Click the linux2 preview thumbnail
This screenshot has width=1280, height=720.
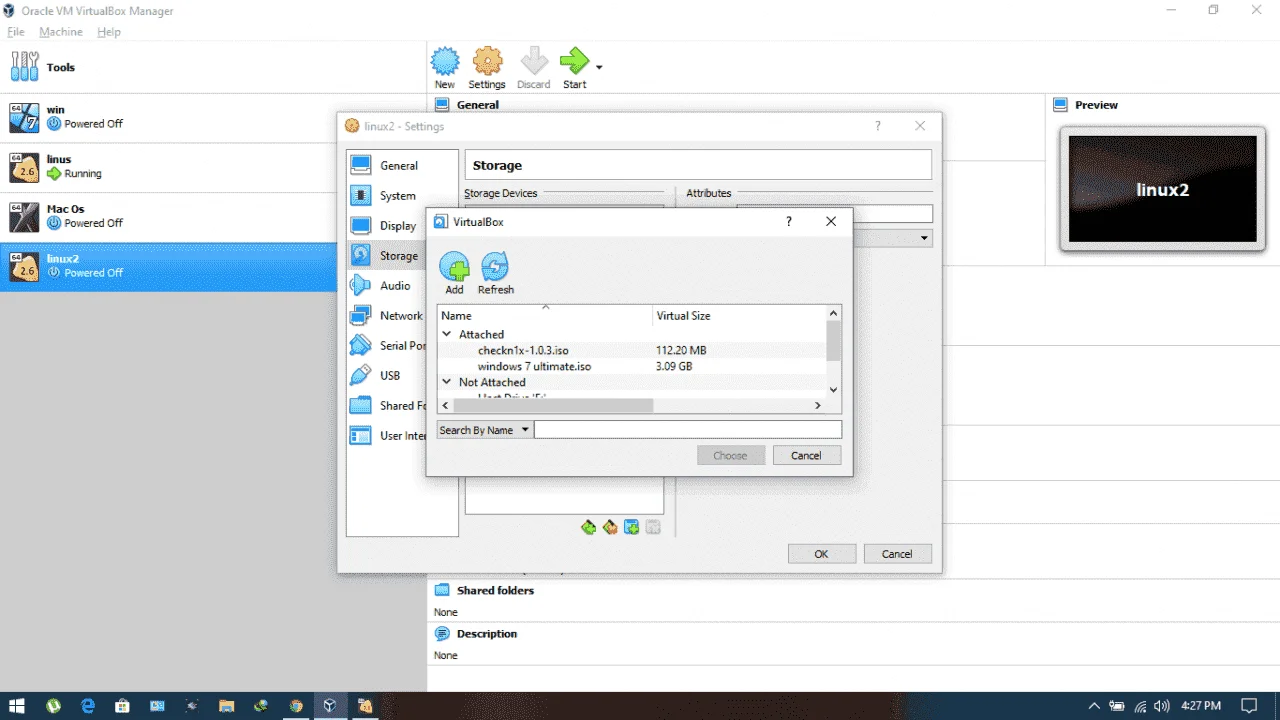pos(1162,189)
